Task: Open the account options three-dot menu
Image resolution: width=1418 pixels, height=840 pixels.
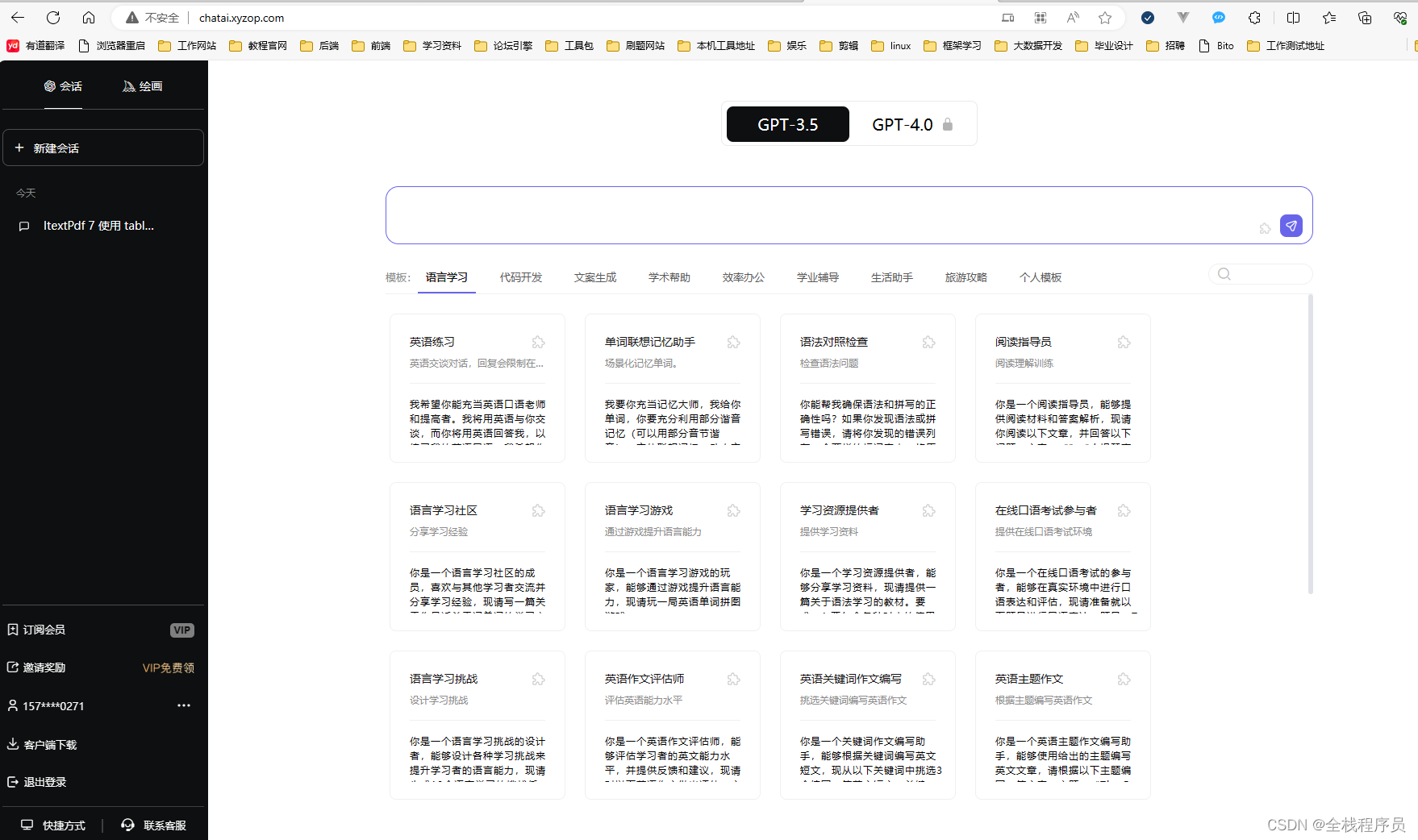Action: 184,705
